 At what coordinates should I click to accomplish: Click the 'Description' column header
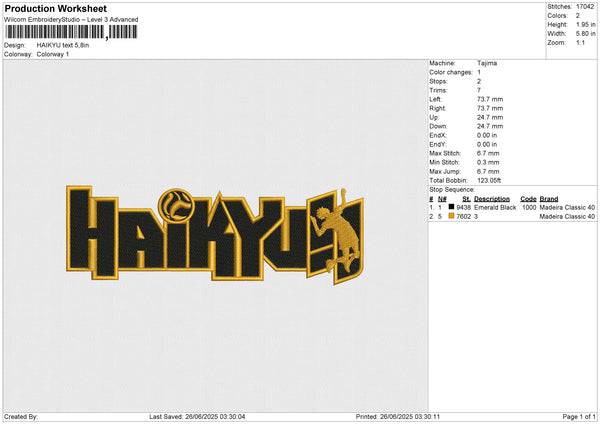(x=492, y=199)
